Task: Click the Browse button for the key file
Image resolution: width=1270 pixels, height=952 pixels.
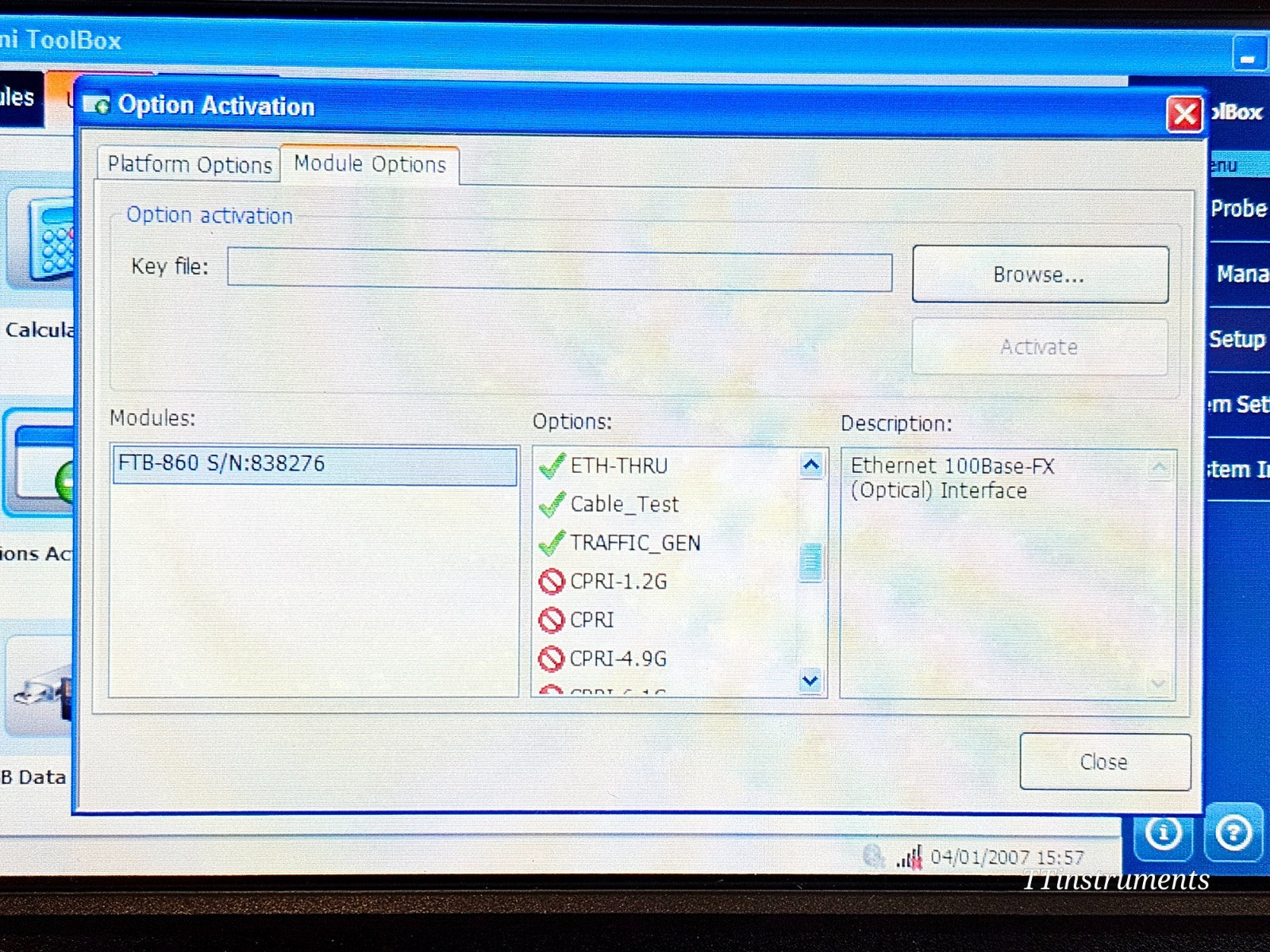Action: [x=1040, y=274]
